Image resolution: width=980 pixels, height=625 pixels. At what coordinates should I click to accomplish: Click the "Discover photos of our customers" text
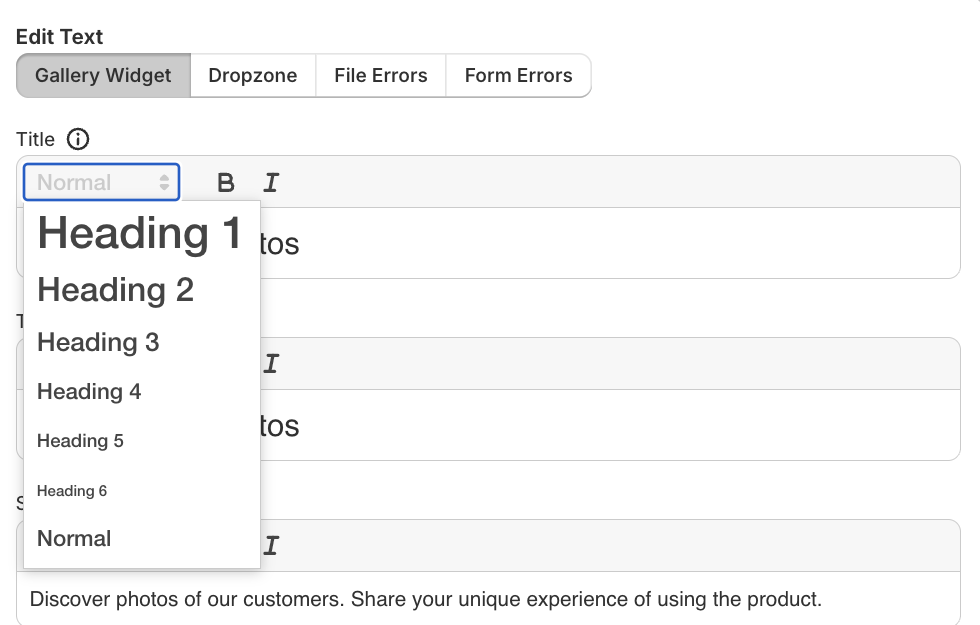click(425, 600)
